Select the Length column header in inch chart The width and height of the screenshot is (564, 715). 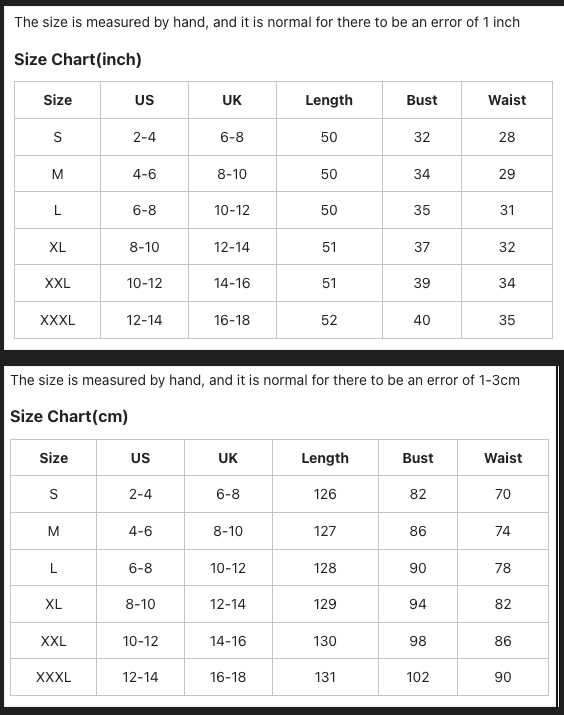pyautogui.click(x=329, y=100)
